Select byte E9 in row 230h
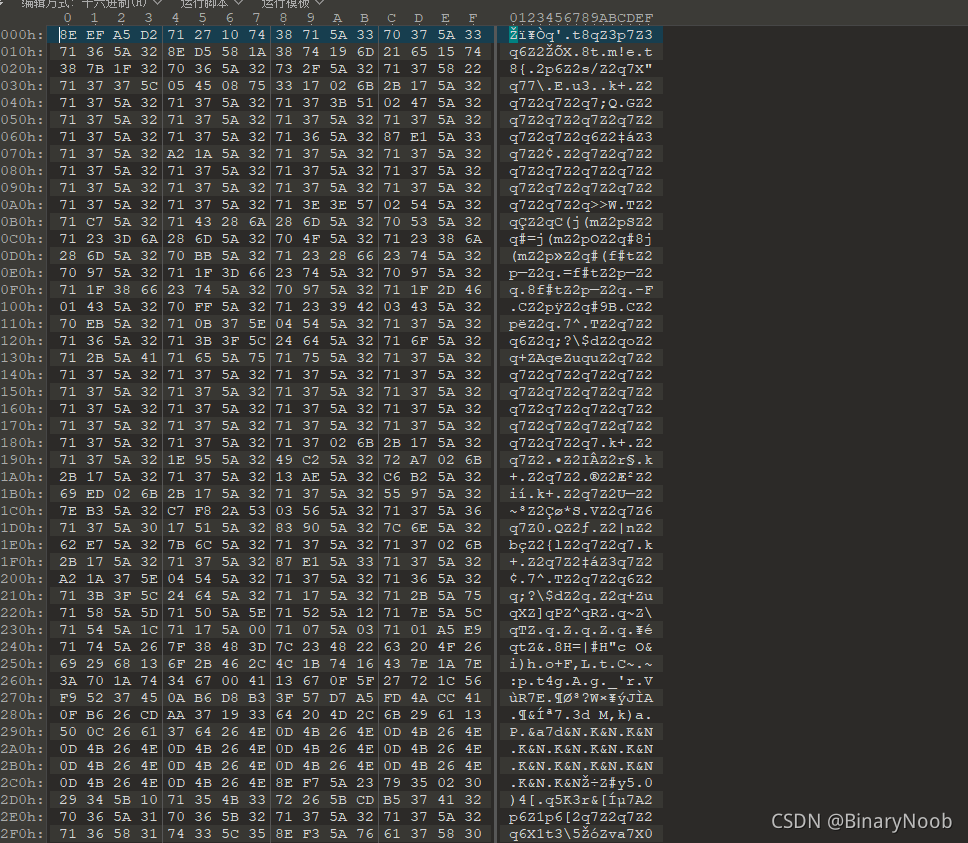This screenshot has width=968, height=843. (473, 630)
